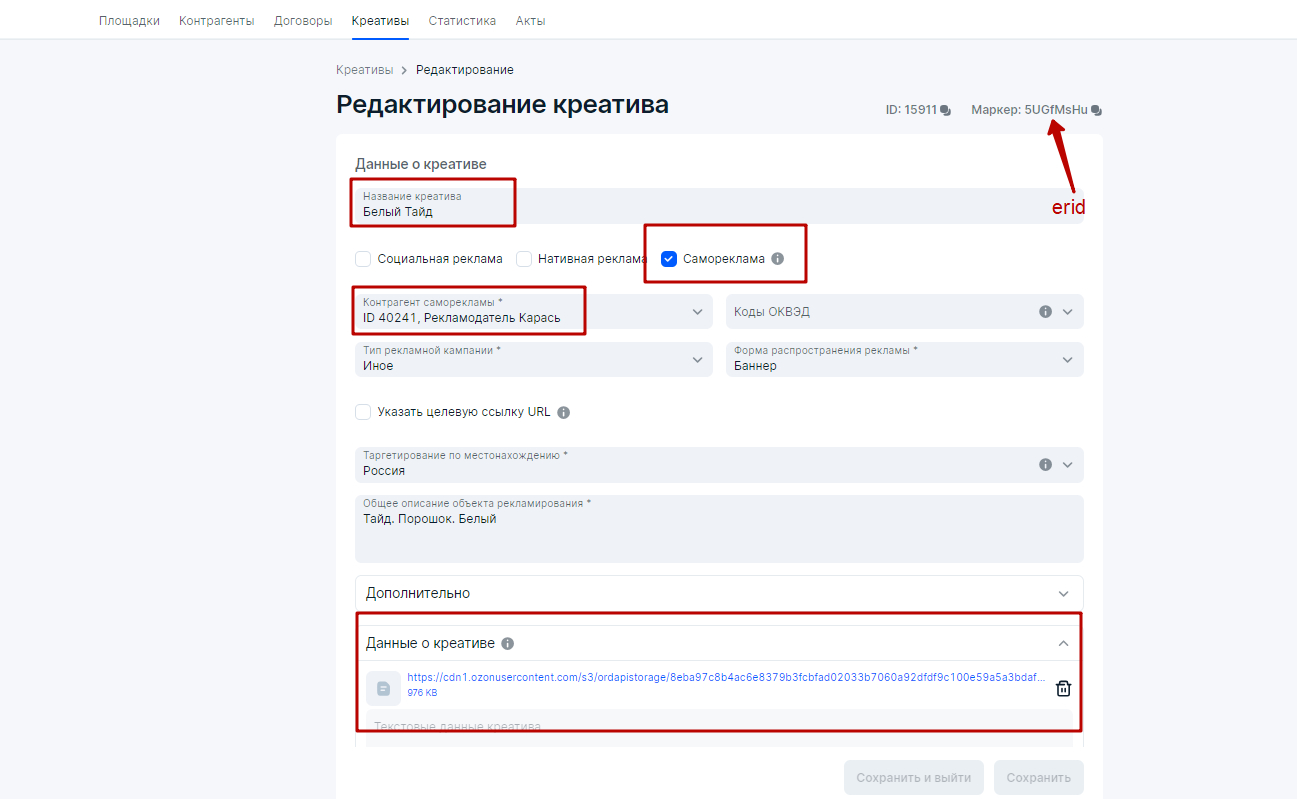Expand the Дополнительно section
The width and height of the screenshot is (1297, 799).
[719, 593]
